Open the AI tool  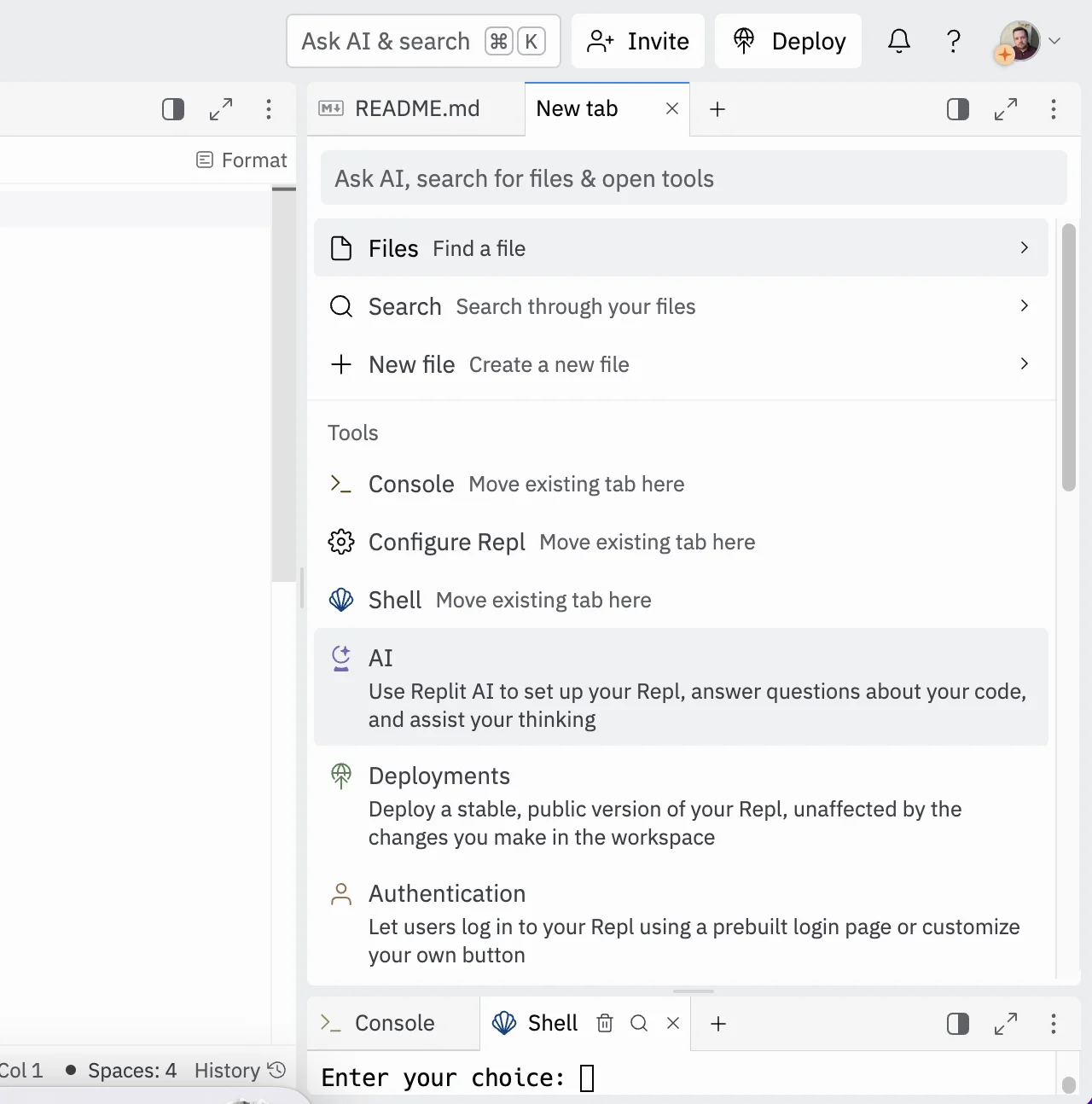point(681,688)
